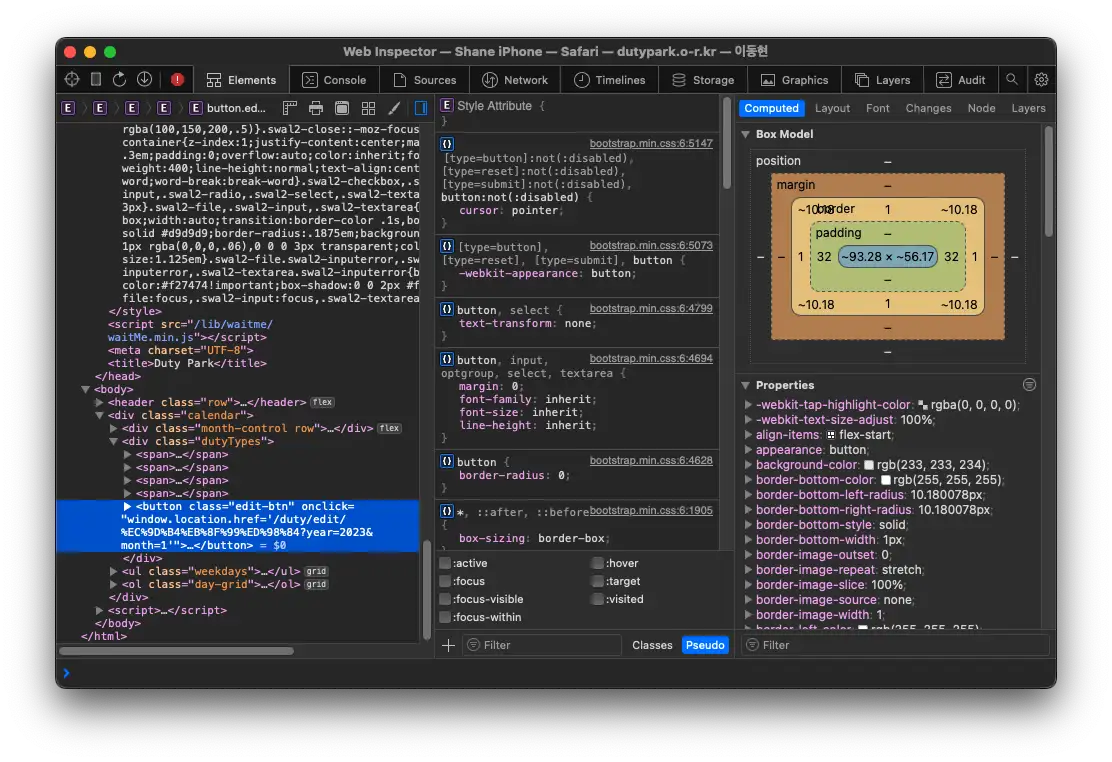Switch to the Timelines tab
The image size is (1112, 762).
(609, 79)
